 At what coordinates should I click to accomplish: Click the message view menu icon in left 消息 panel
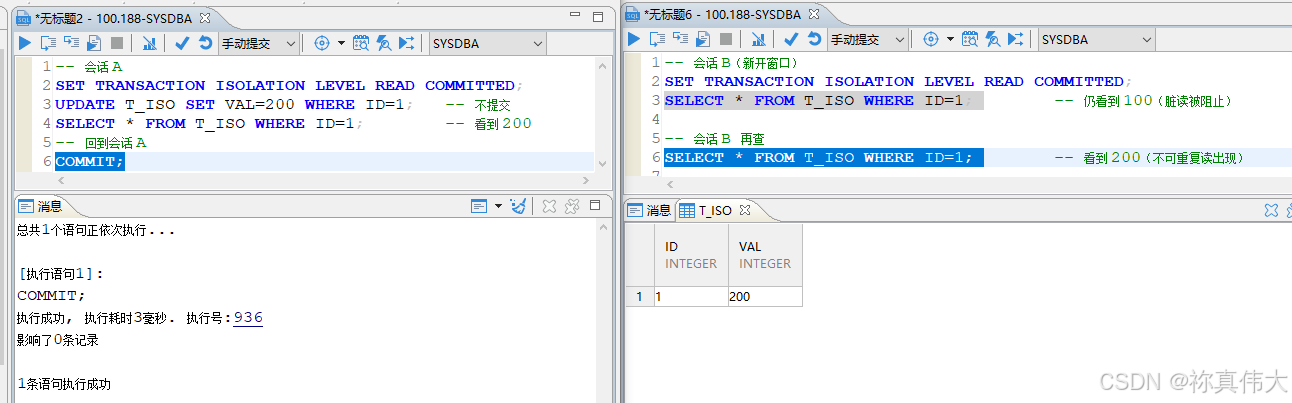click(479, 206)
